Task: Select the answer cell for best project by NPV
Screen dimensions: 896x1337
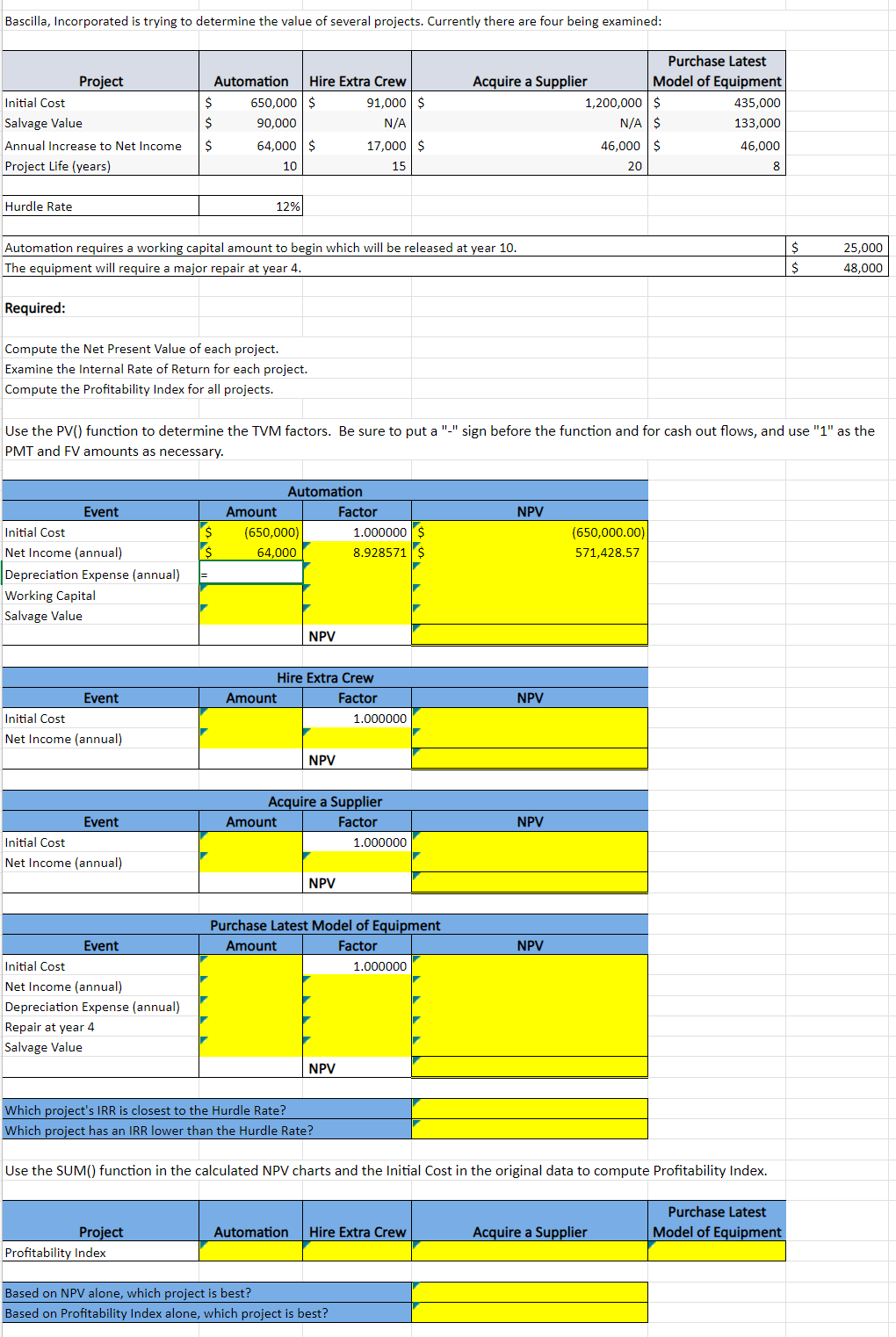Action: [529, 1292]
